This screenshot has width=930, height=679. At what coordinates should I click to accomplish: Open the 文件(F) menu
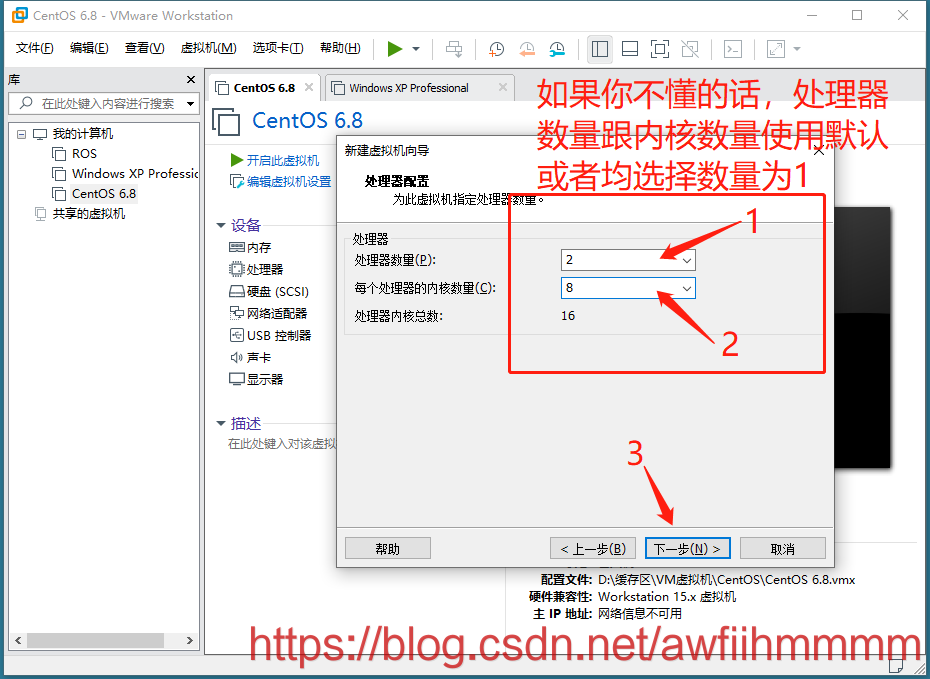click(x=34, y=48)
